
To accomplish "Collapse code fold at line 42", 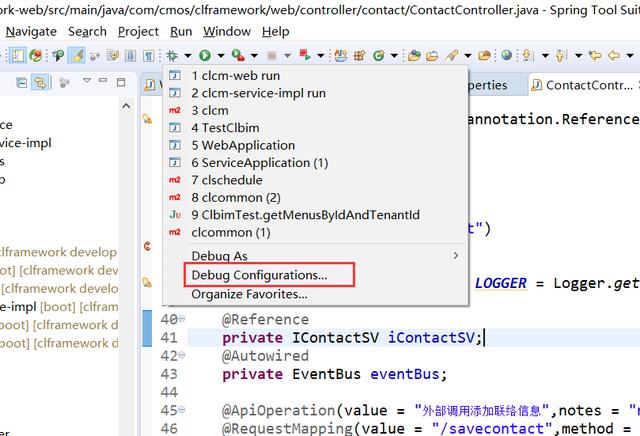I will pos(182,355).
